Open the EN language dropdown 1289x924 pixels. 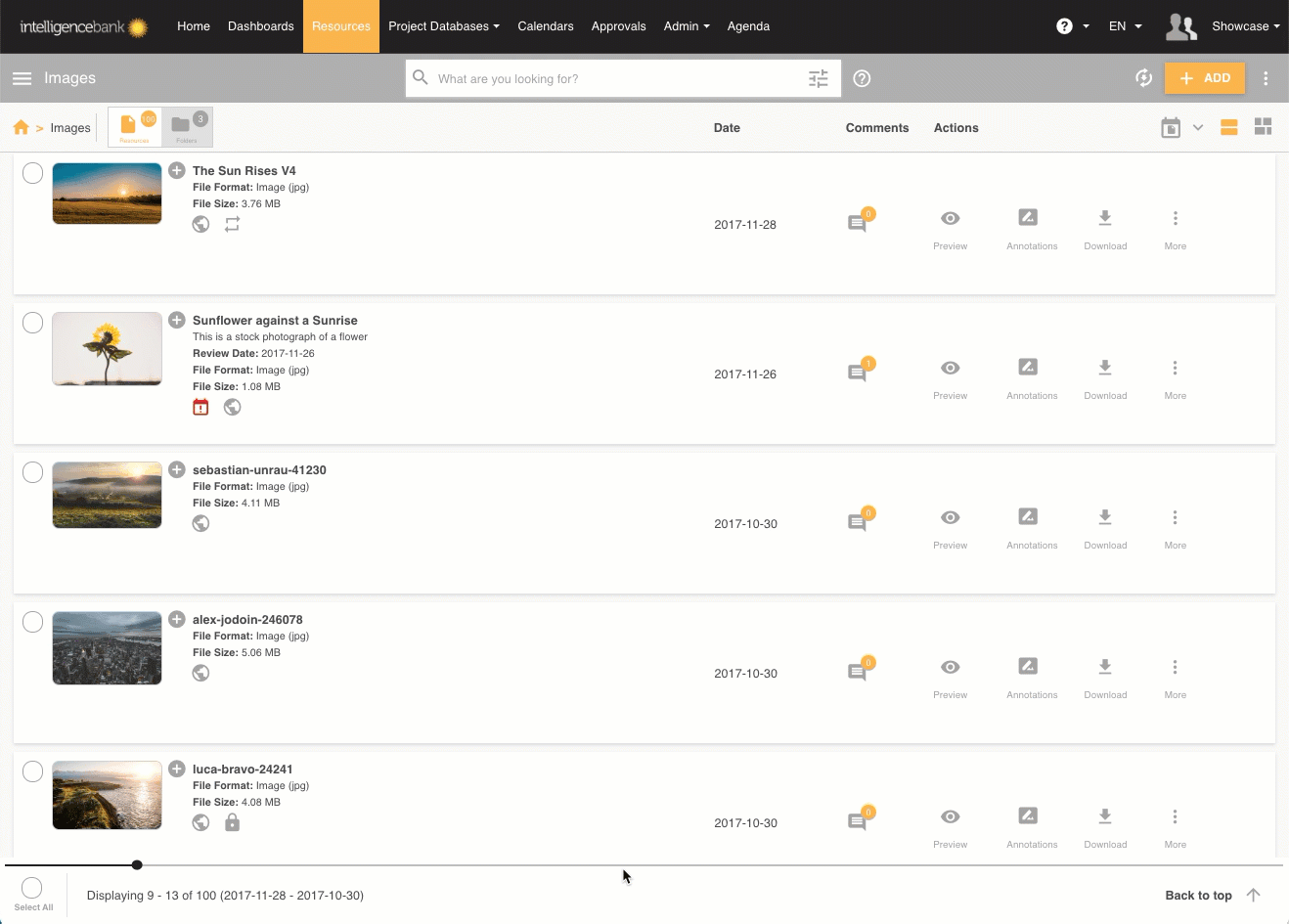[x=1125, y=26]
